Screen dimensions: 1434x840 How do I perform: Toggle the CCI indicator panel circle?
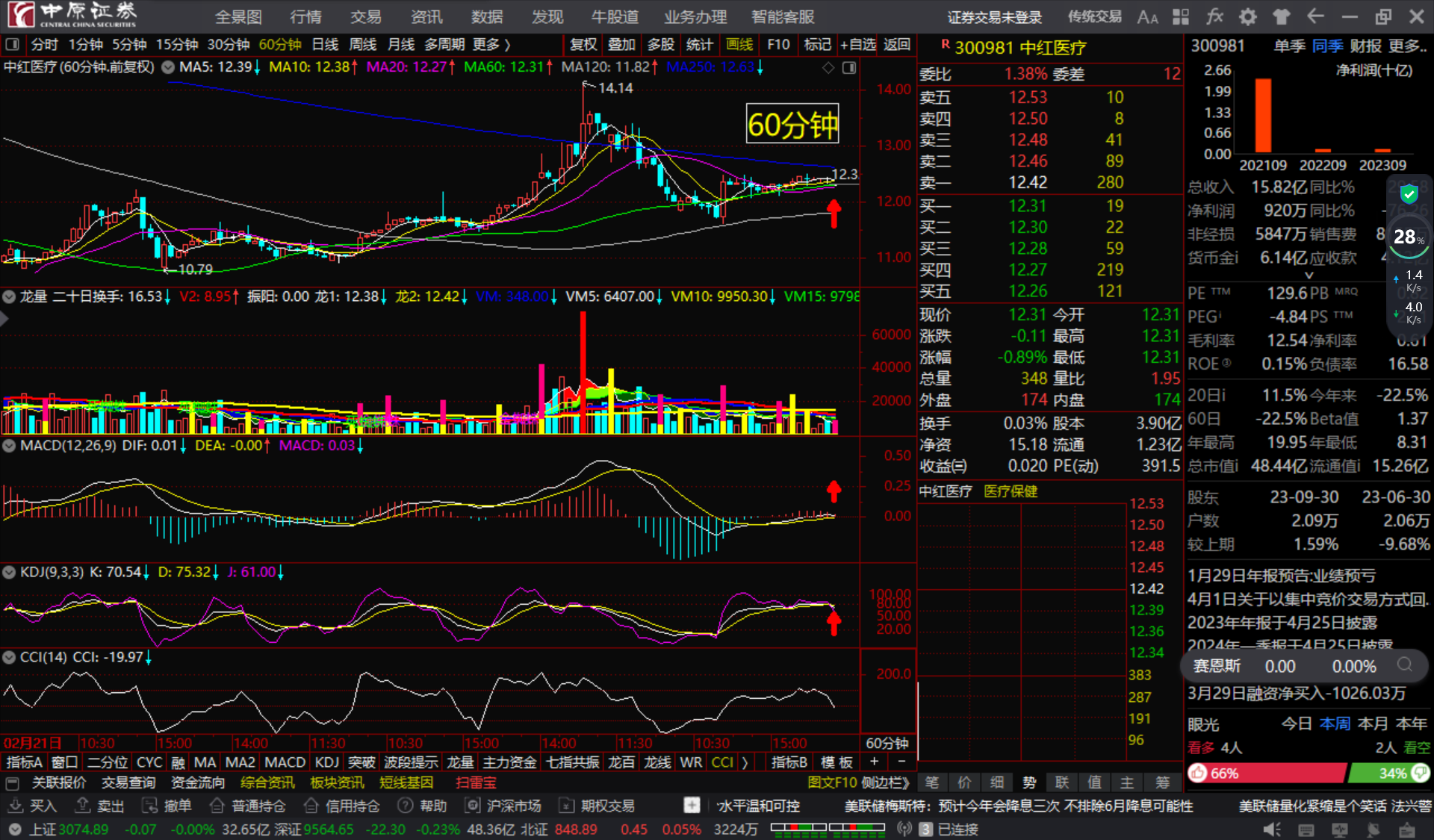10,657
